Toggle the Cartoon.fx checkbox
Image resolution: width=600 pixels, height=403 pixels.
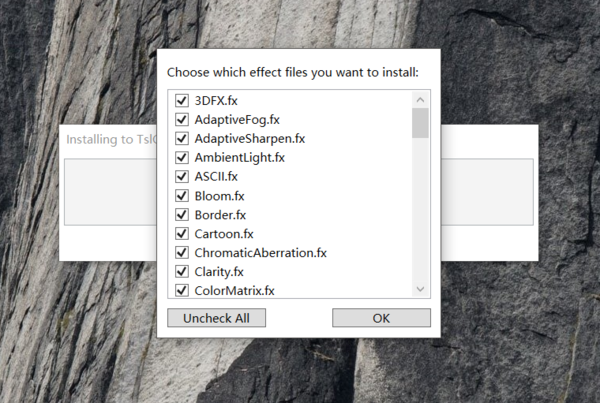pos(182,234)
